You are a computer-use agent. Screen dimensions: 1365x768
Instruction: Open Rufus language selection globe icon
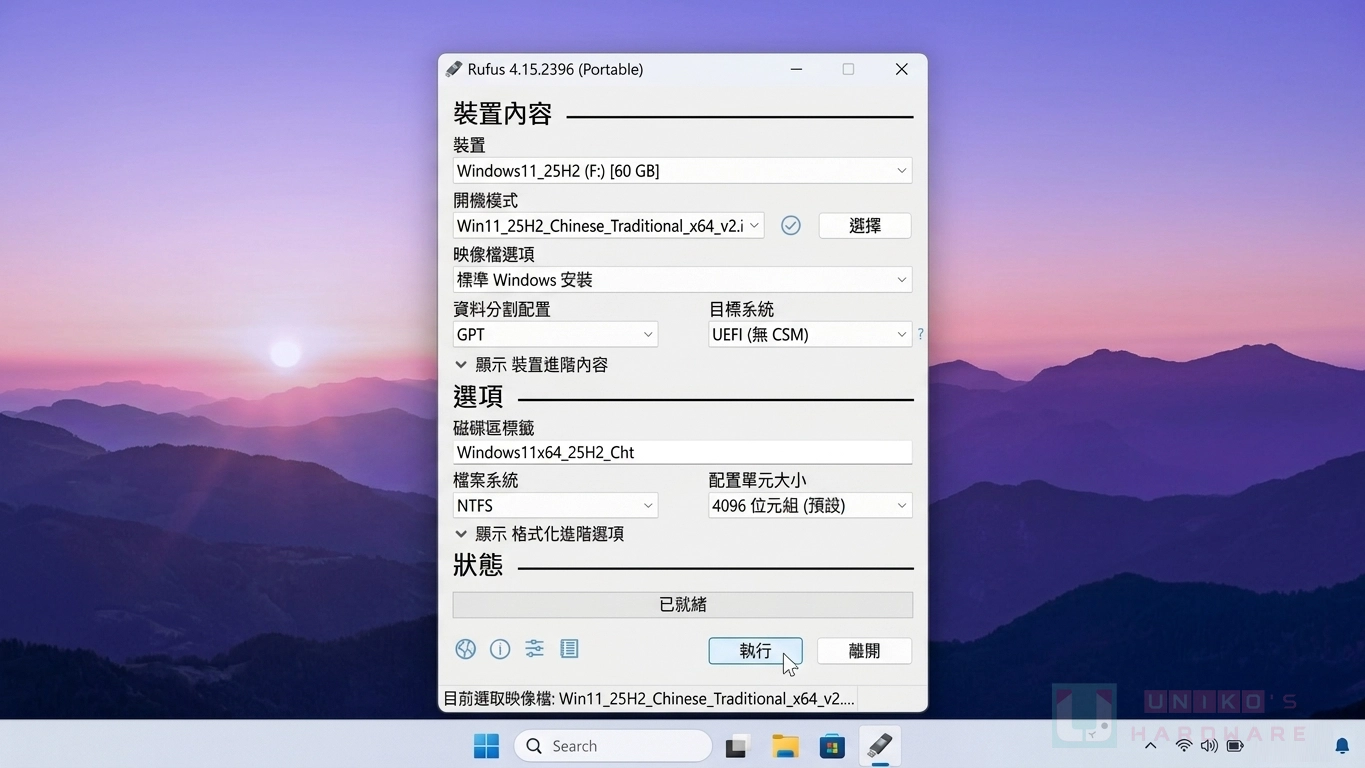pyautogui.click(x=465, y=649)
